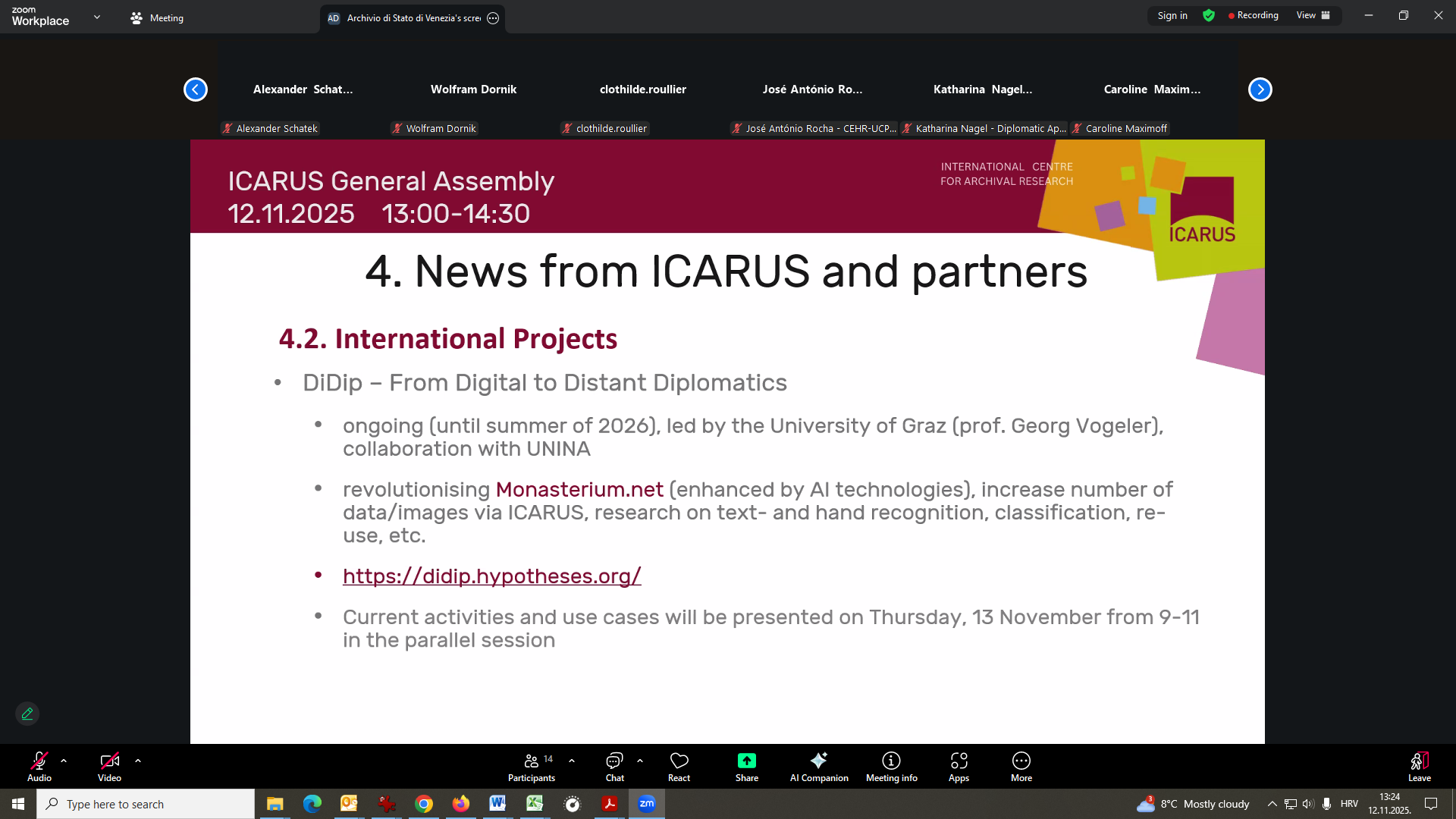
Task: Open the Apps panel
Action: 959,766
